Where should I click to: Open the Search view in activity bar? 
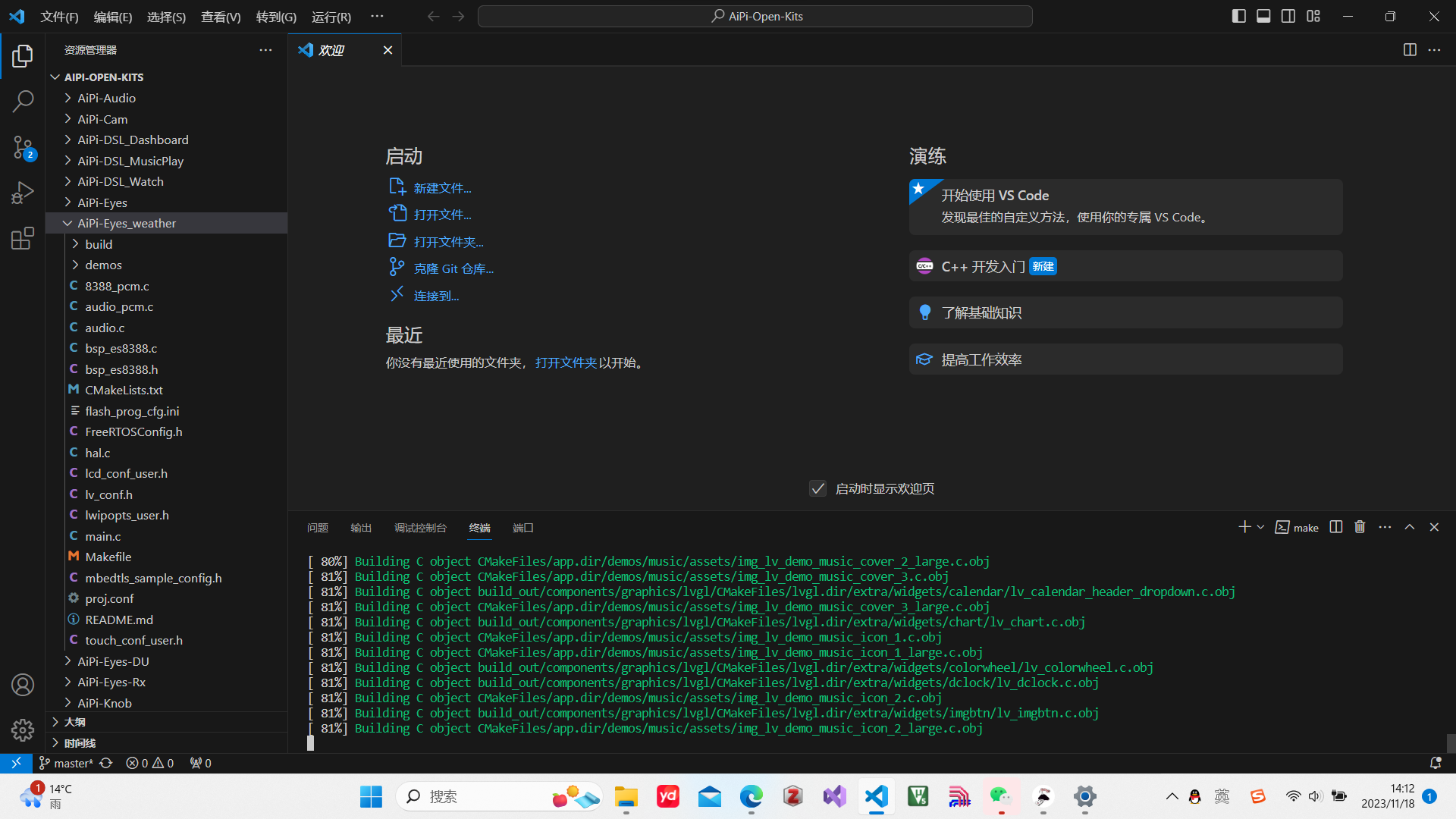click(23, 101)
